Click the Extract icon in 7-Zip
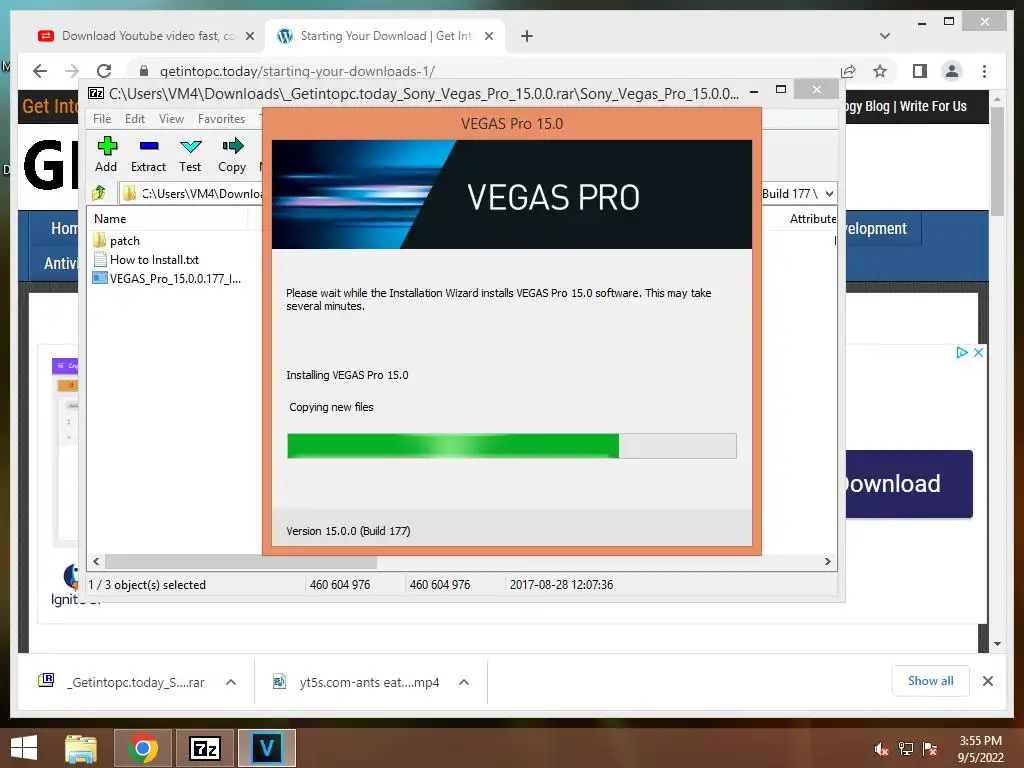The height and width of the screenshot is (768, 1024). point(148,155)
